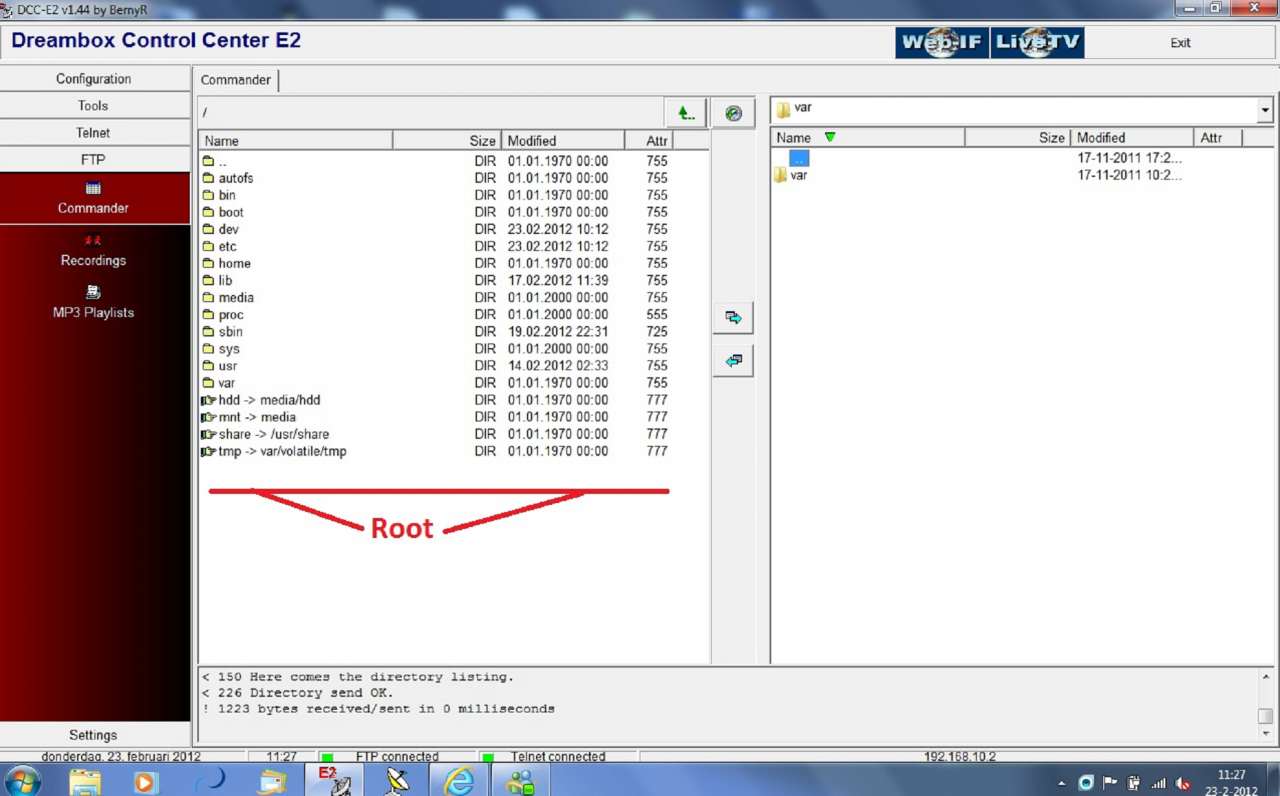Click the IP address 192.168.10.2 in status bar
Viewport: 1280px width, 796px height.
click(960, 757)
